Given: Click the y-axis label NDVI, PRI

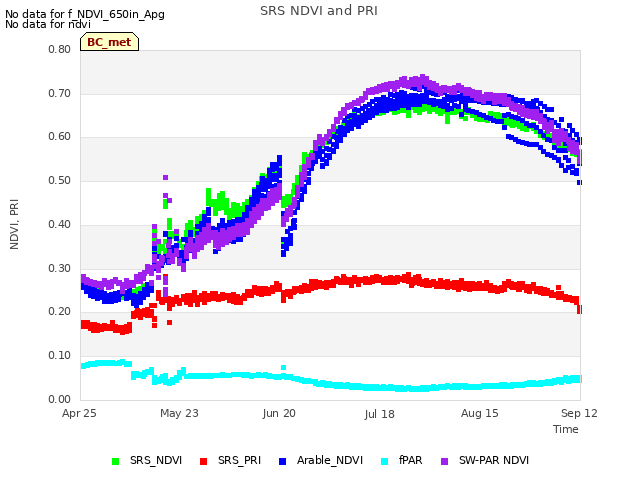Looking at the screenshot, I should coord(14,224).
